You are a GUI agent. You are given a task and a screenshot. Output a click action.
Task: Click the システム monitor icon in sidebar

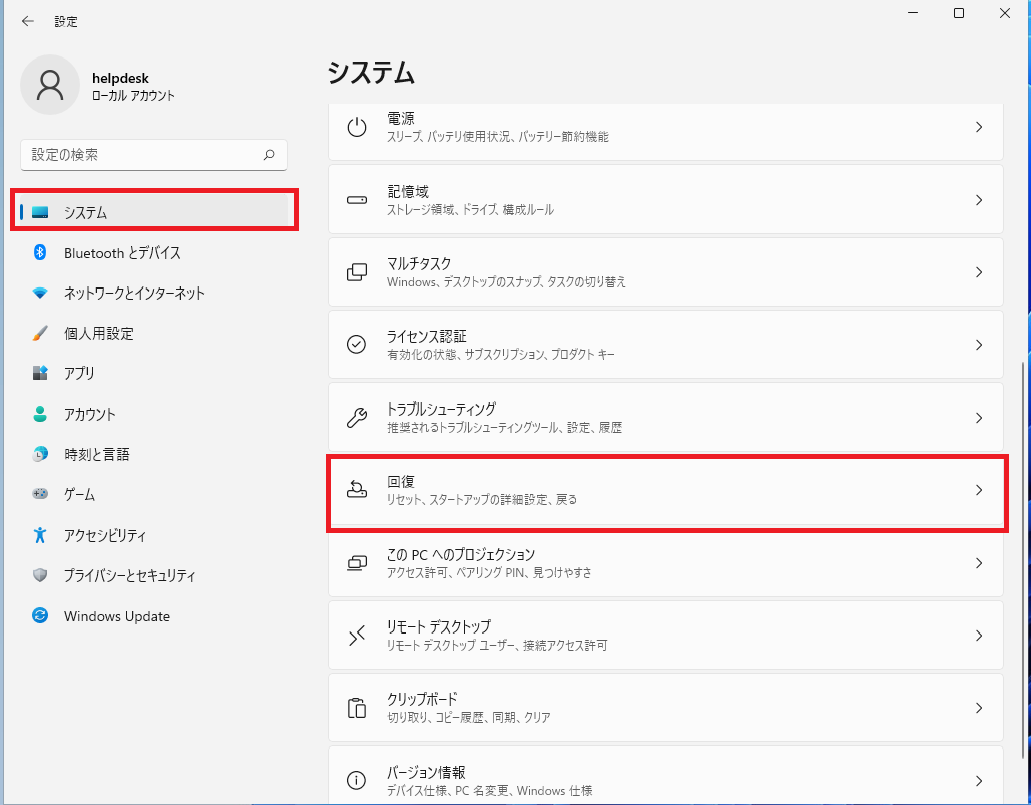pyautogui.click(x=40, y=212)
